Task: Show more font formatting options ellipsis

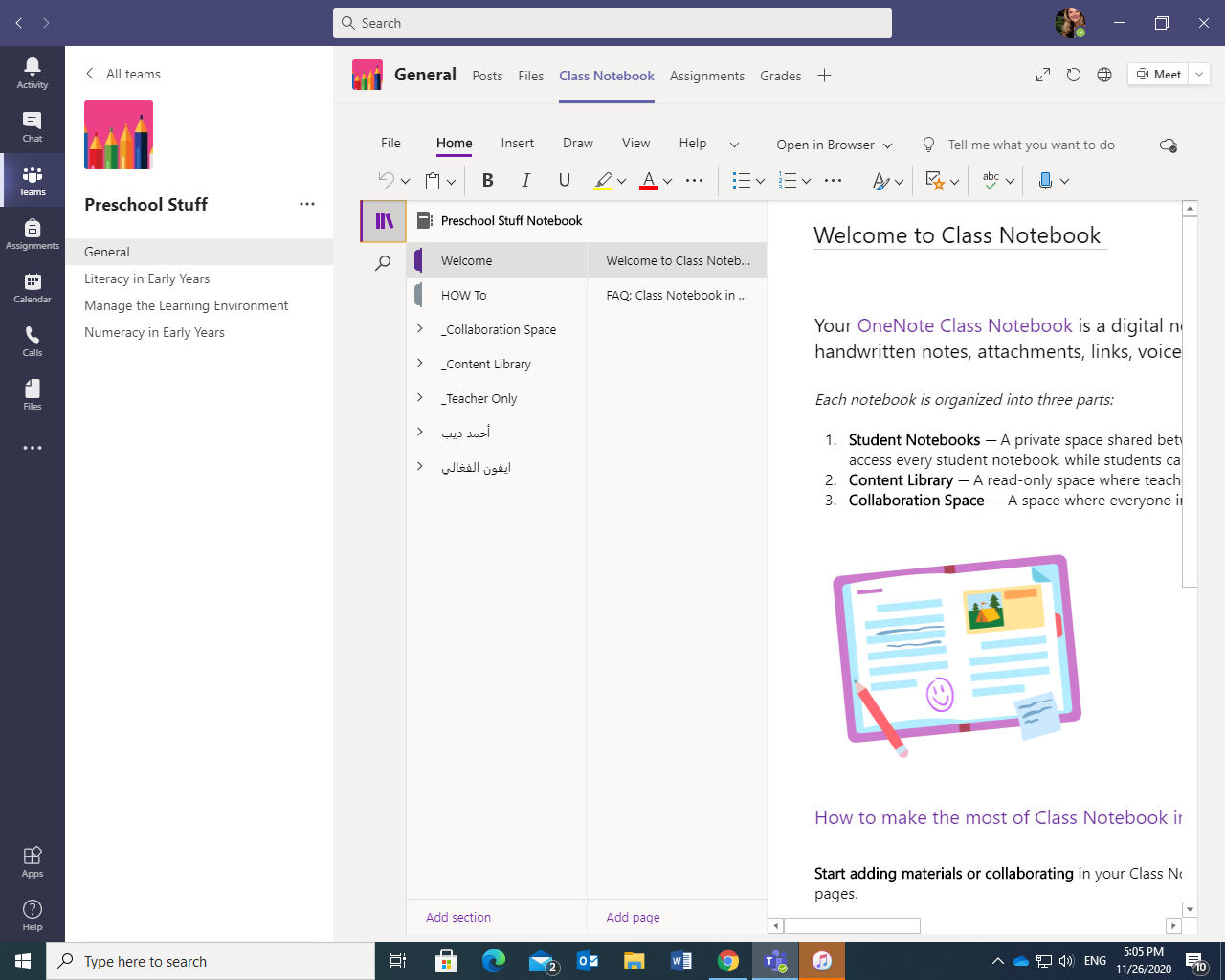Action: coord(695,180)
